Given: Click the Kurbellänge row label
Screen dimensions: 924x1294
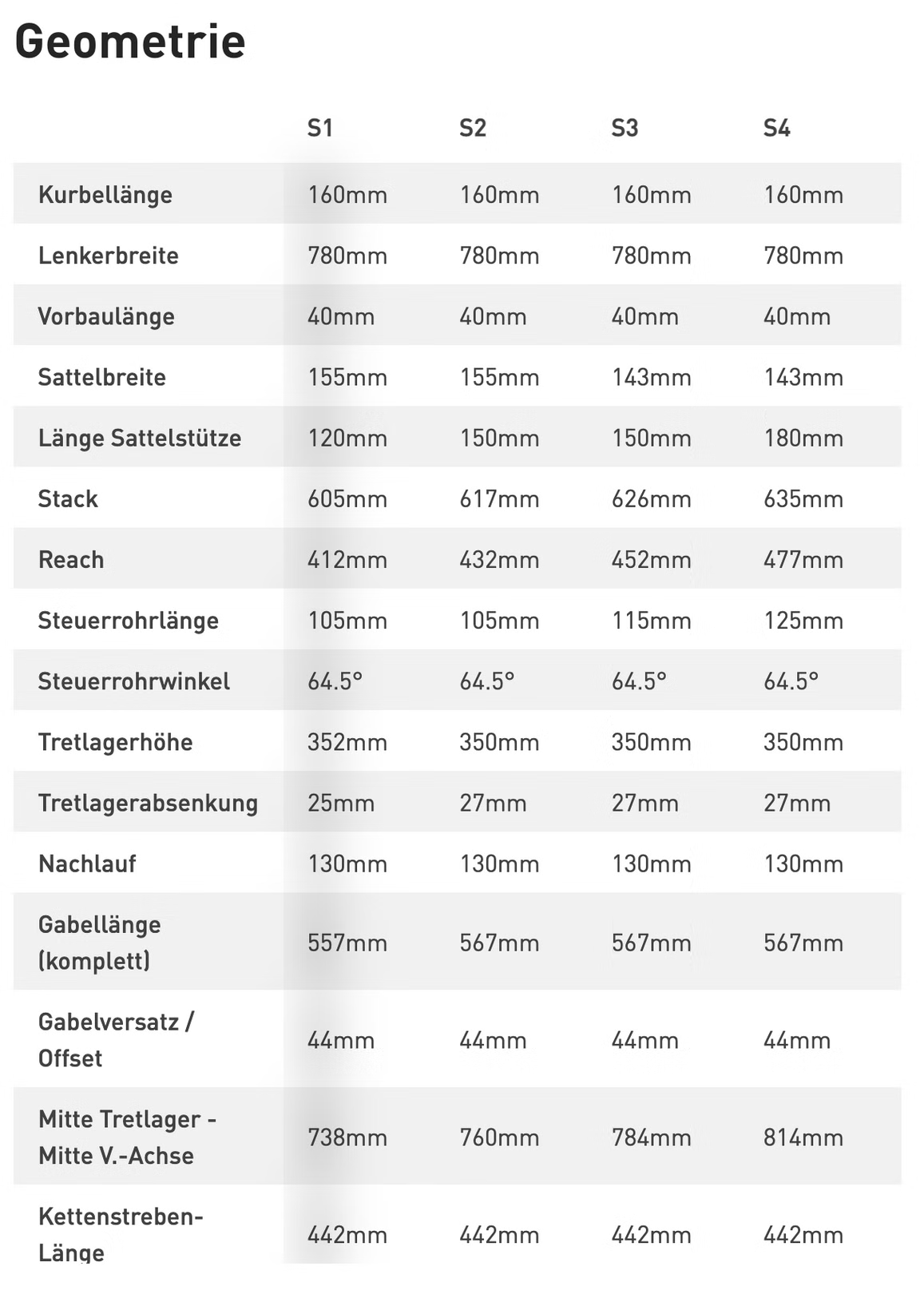Looking at the screenshot, I should coord(105,195).
